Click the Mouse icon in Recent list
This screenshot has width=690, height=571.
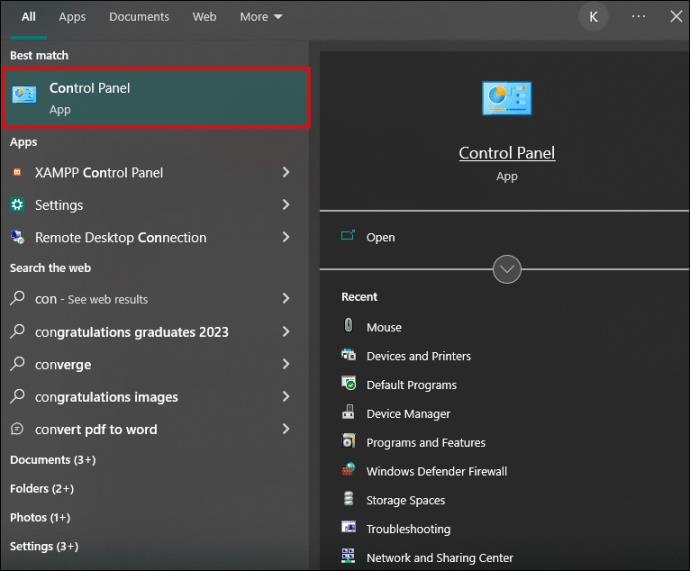click(348, 326)
